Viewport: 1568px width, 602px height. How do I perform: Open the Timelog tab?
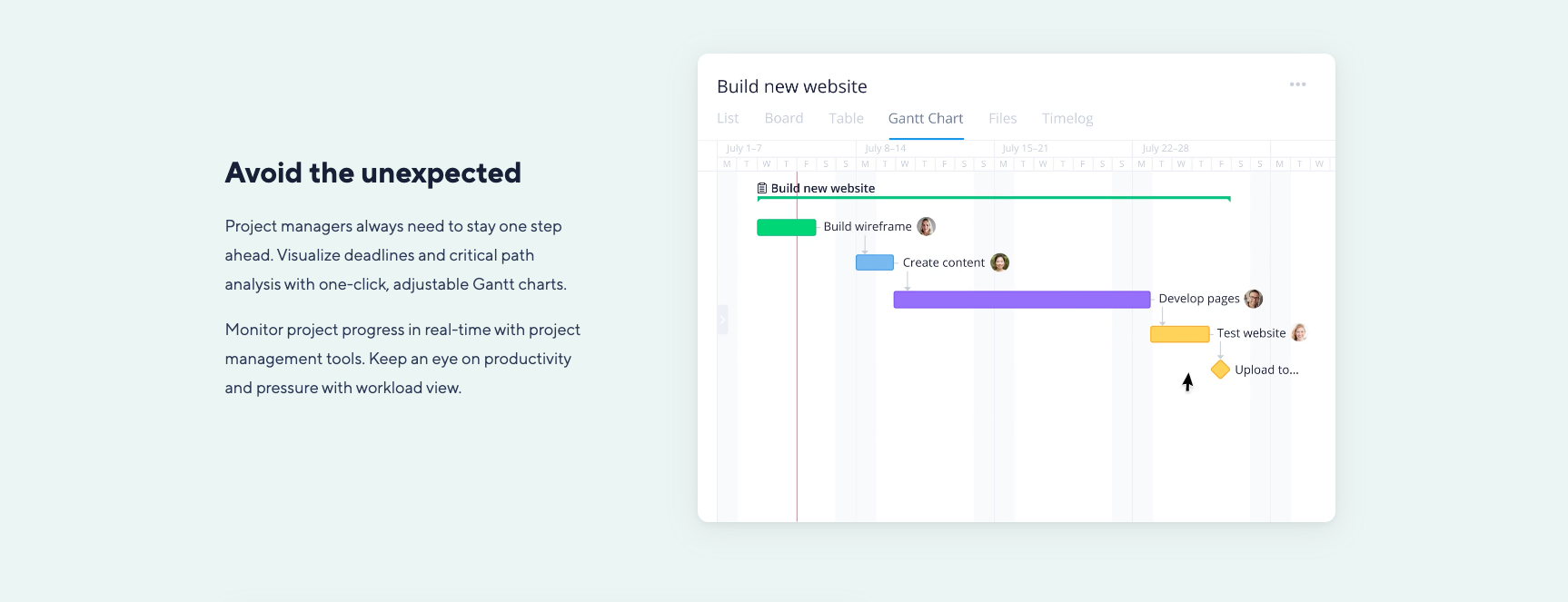click(1067, 118)
